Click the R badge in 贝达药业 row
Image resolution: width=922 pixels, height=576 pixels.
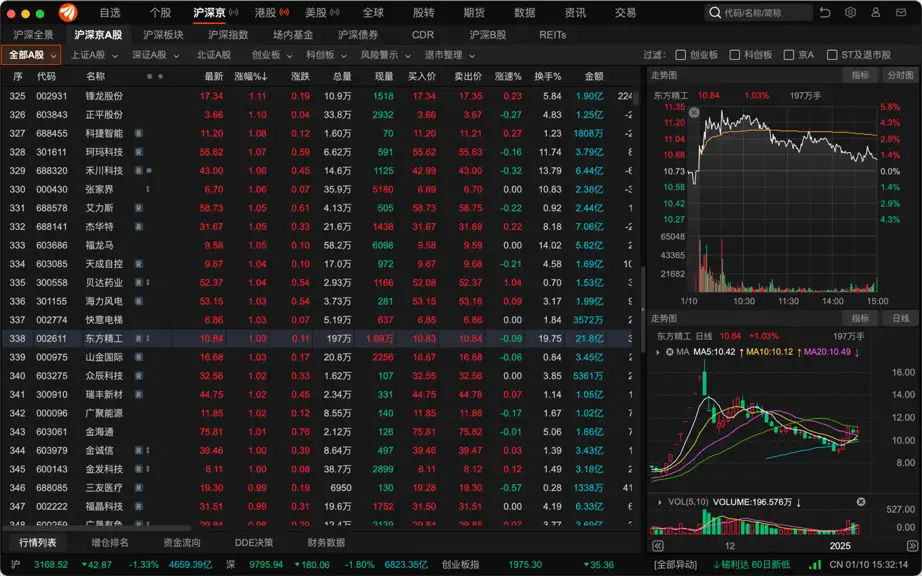(x=138, y=283)
